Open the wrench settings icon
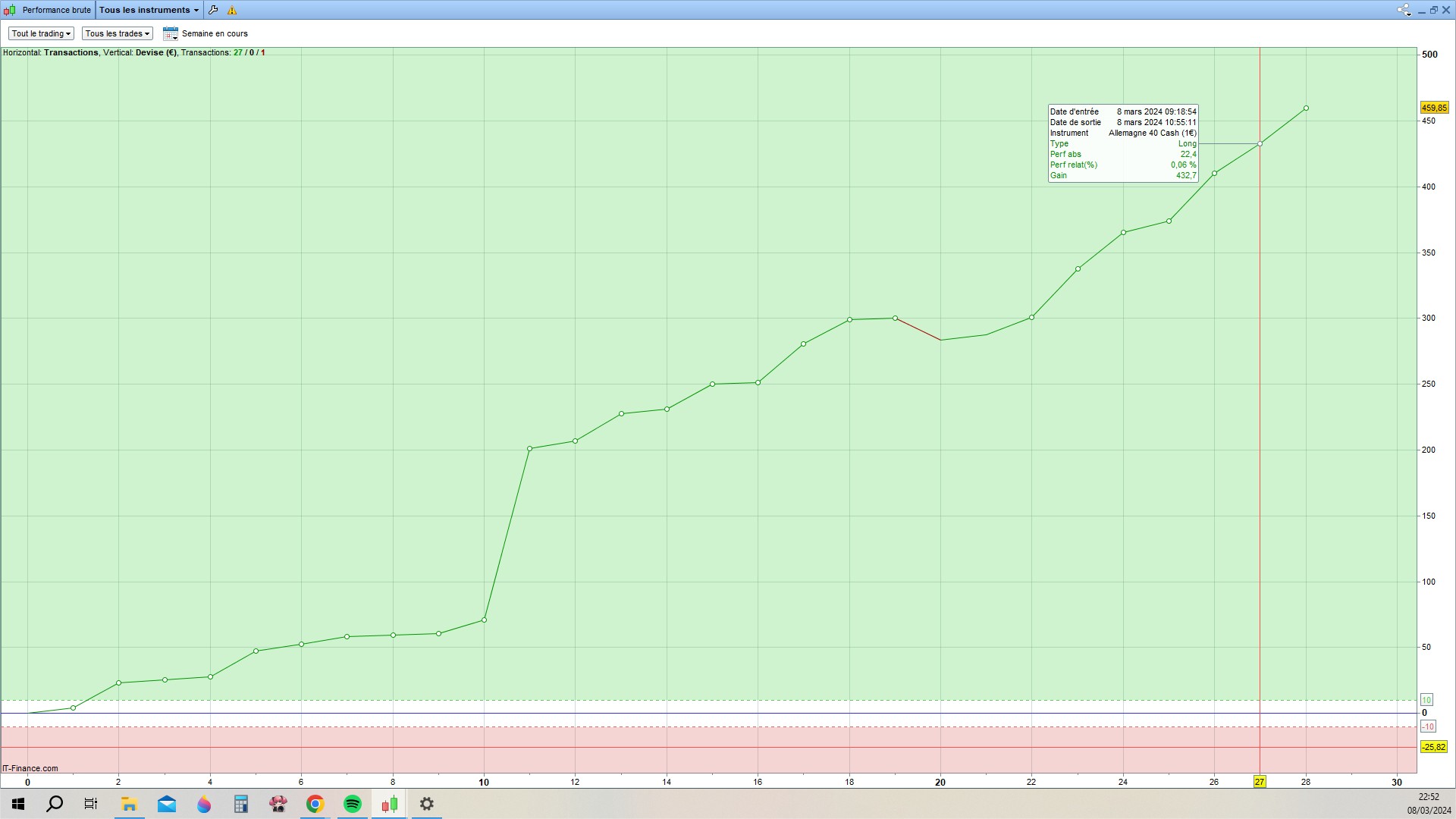This screenshot has height=819, width=1456. click(x=213, y=10)
